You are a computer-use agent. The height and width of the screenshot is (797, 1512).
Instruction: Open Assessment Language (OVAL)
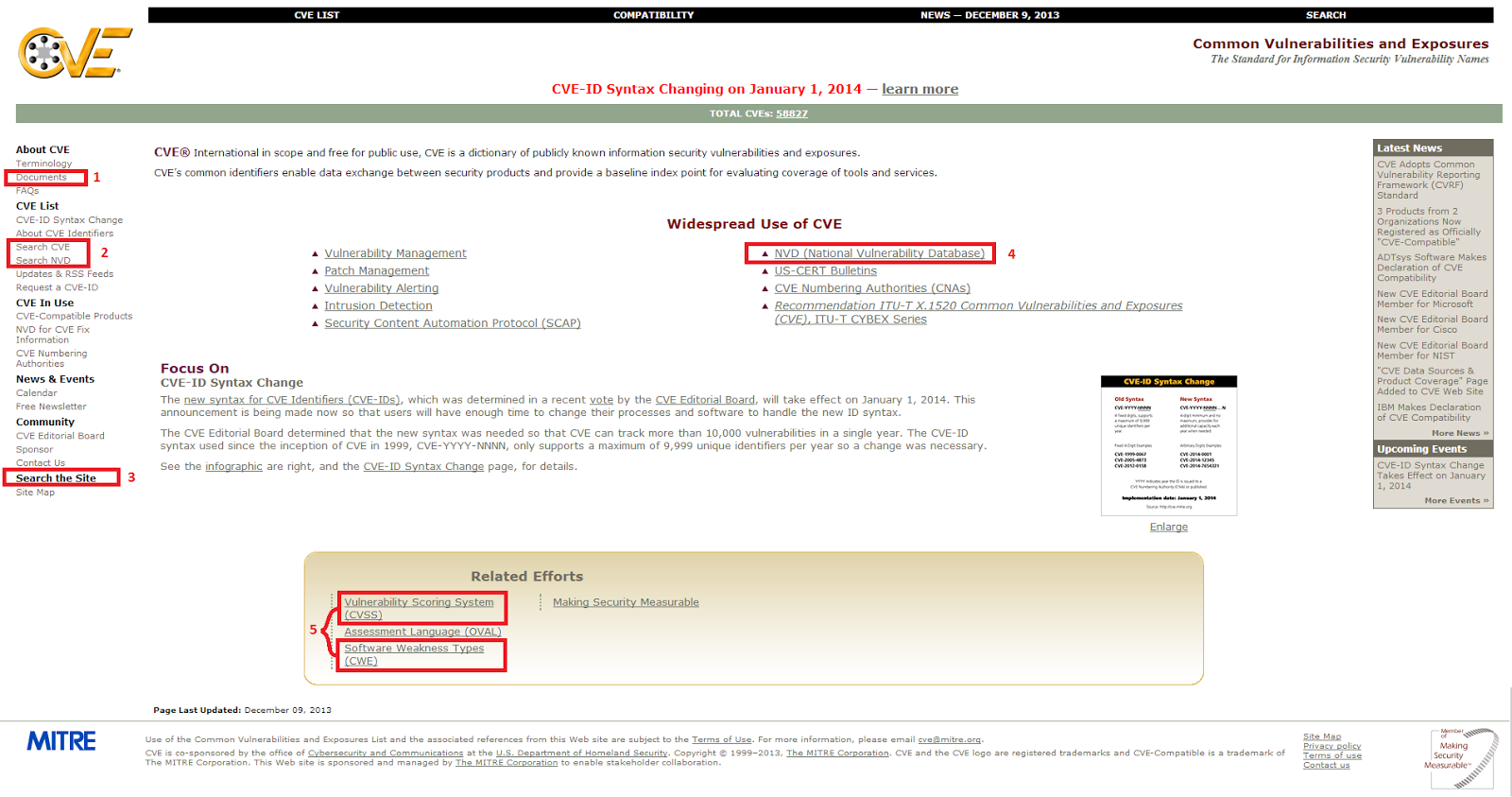422,632
